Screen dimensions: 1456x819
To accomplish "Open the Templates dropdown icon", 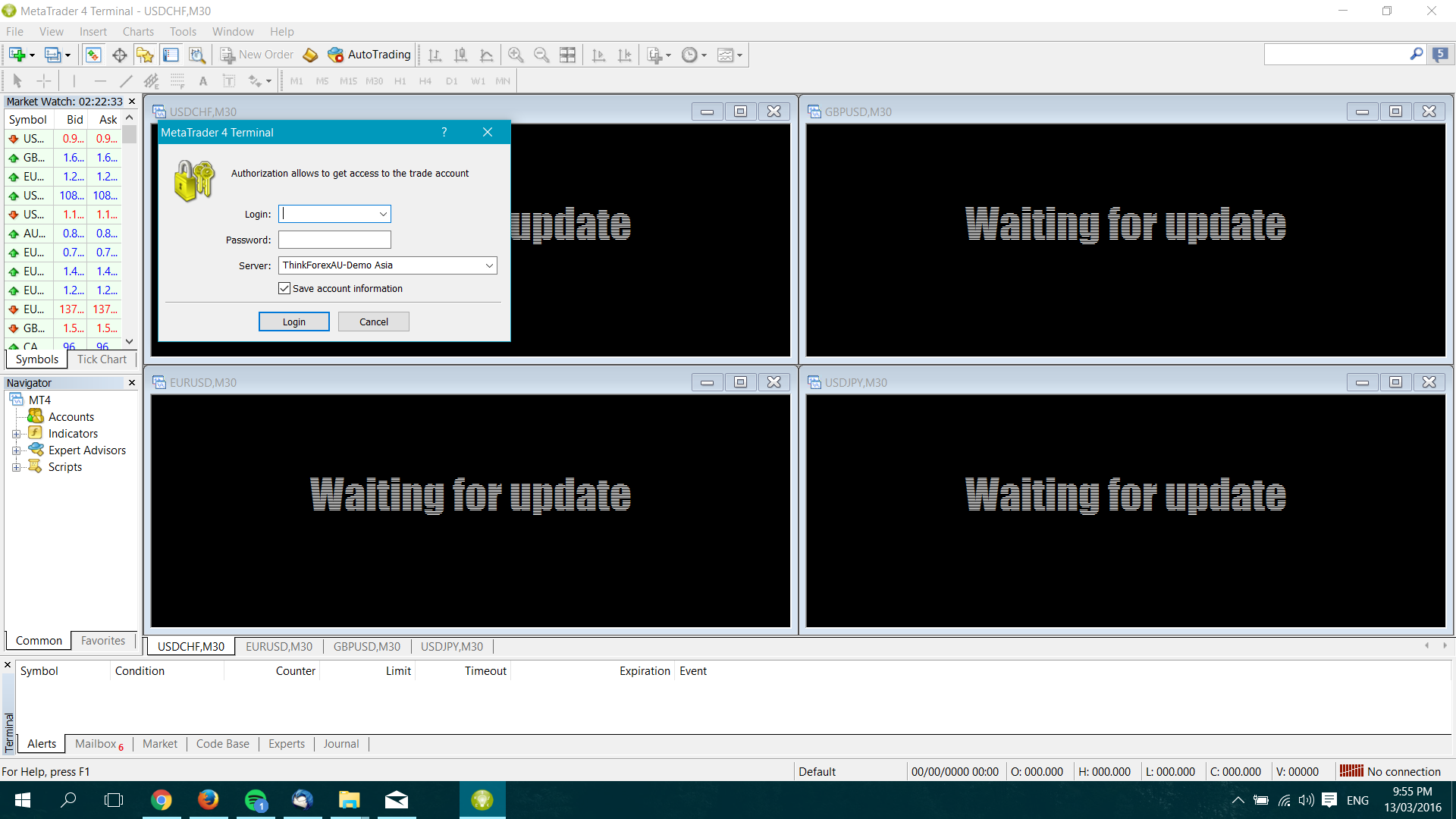I will click(x=730, y=55).
